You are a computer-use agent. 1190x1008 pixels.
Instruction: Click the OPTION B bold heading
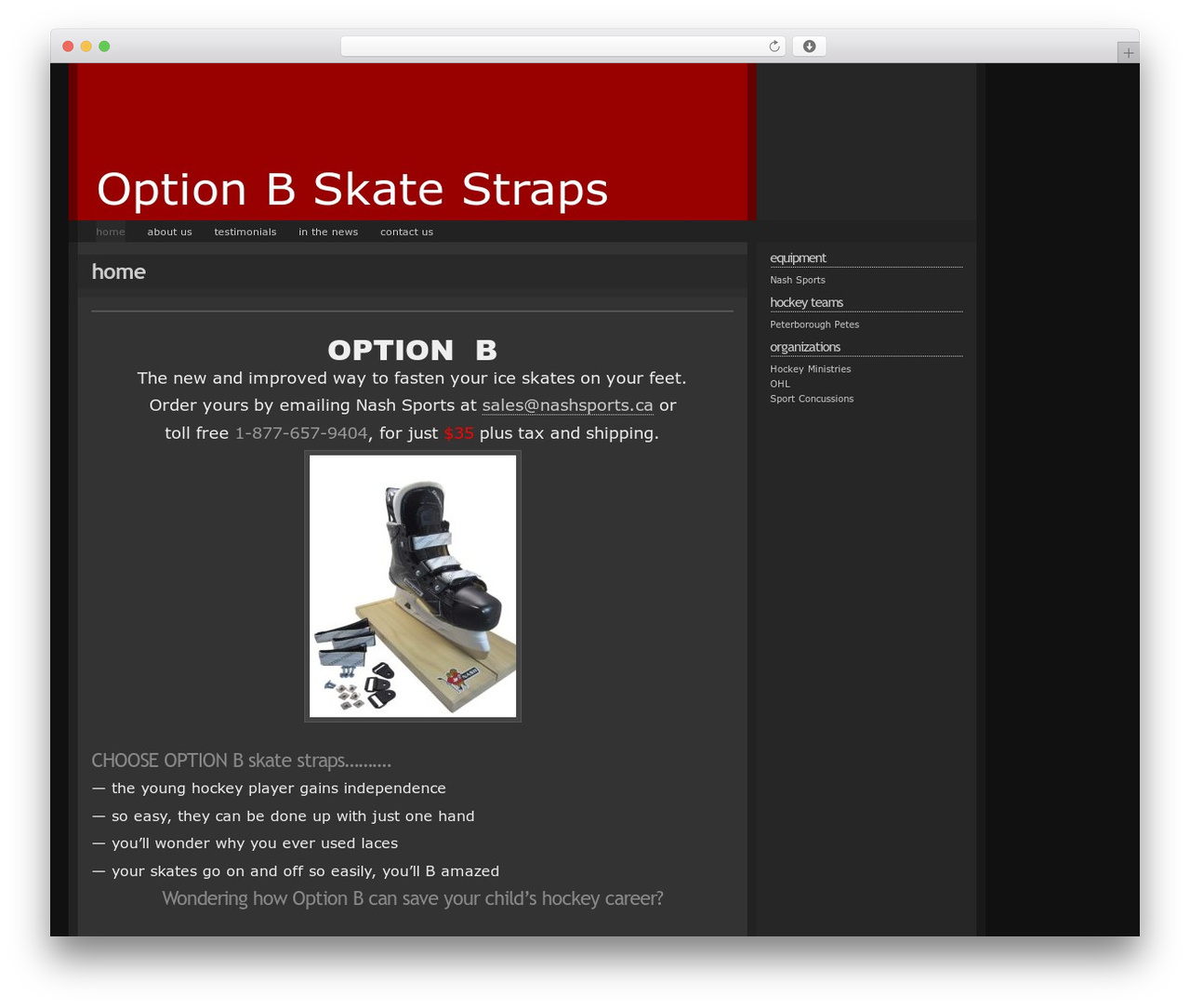coord(413,350)
